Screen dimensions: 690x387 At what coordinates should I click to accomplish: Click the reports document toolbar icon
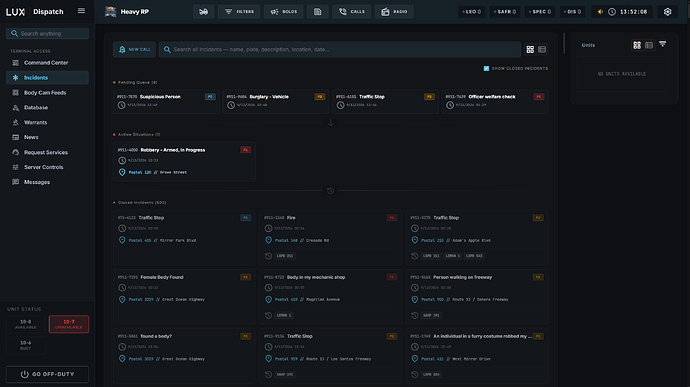(x=317, y=12)
